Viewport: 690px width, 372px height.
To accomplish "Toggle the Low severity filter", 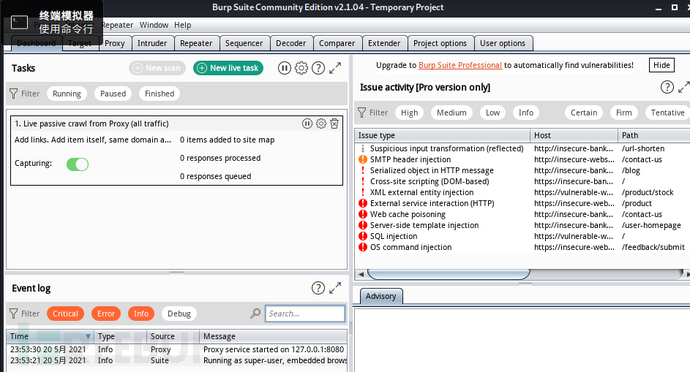I will coord(492,113).
